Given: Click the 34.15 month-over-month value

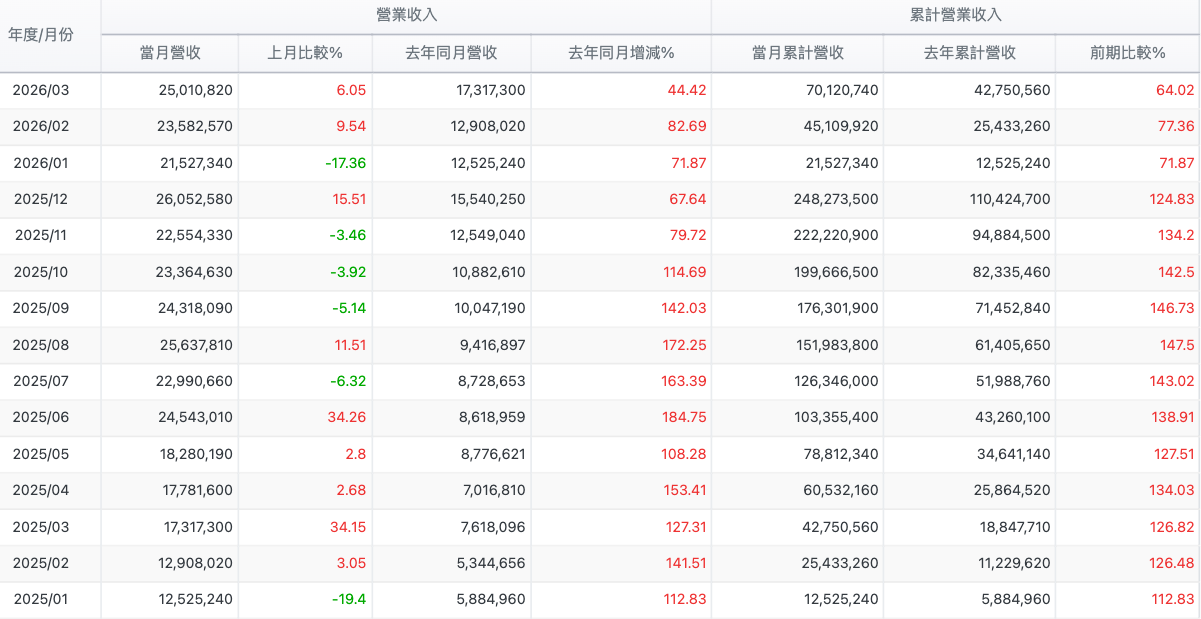Looking at the screenshot, I should tap(348, 527).
